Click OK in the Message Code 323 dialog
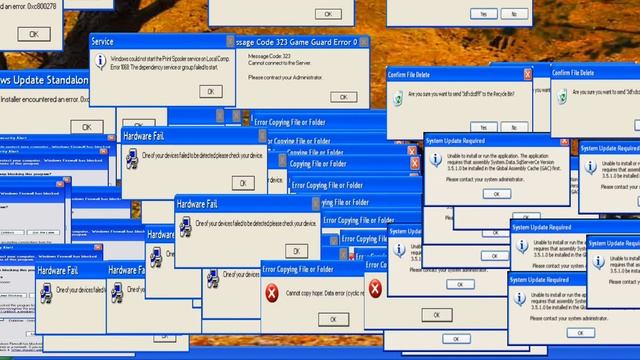Screen dimensions: 640x360 [x=344, y=97]
